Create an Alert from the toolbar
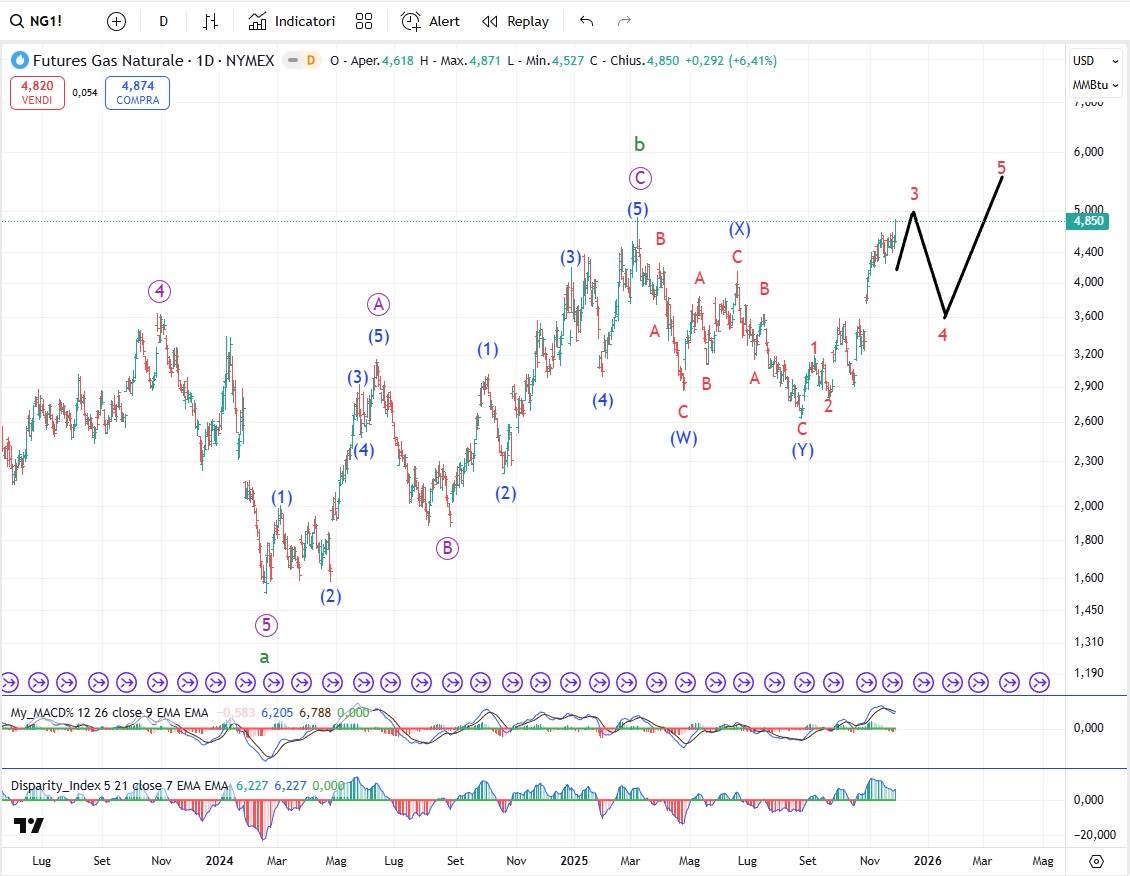 (430, 21)
